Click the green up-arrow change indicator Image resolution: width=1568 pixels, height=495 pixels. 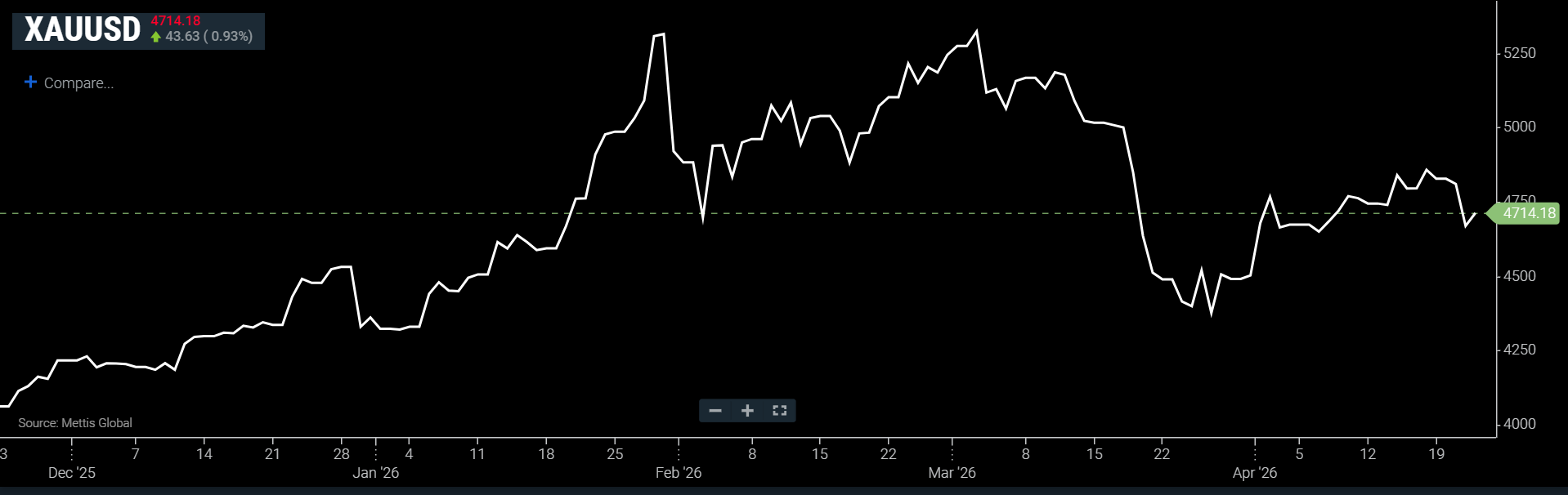tap(156, 37)
